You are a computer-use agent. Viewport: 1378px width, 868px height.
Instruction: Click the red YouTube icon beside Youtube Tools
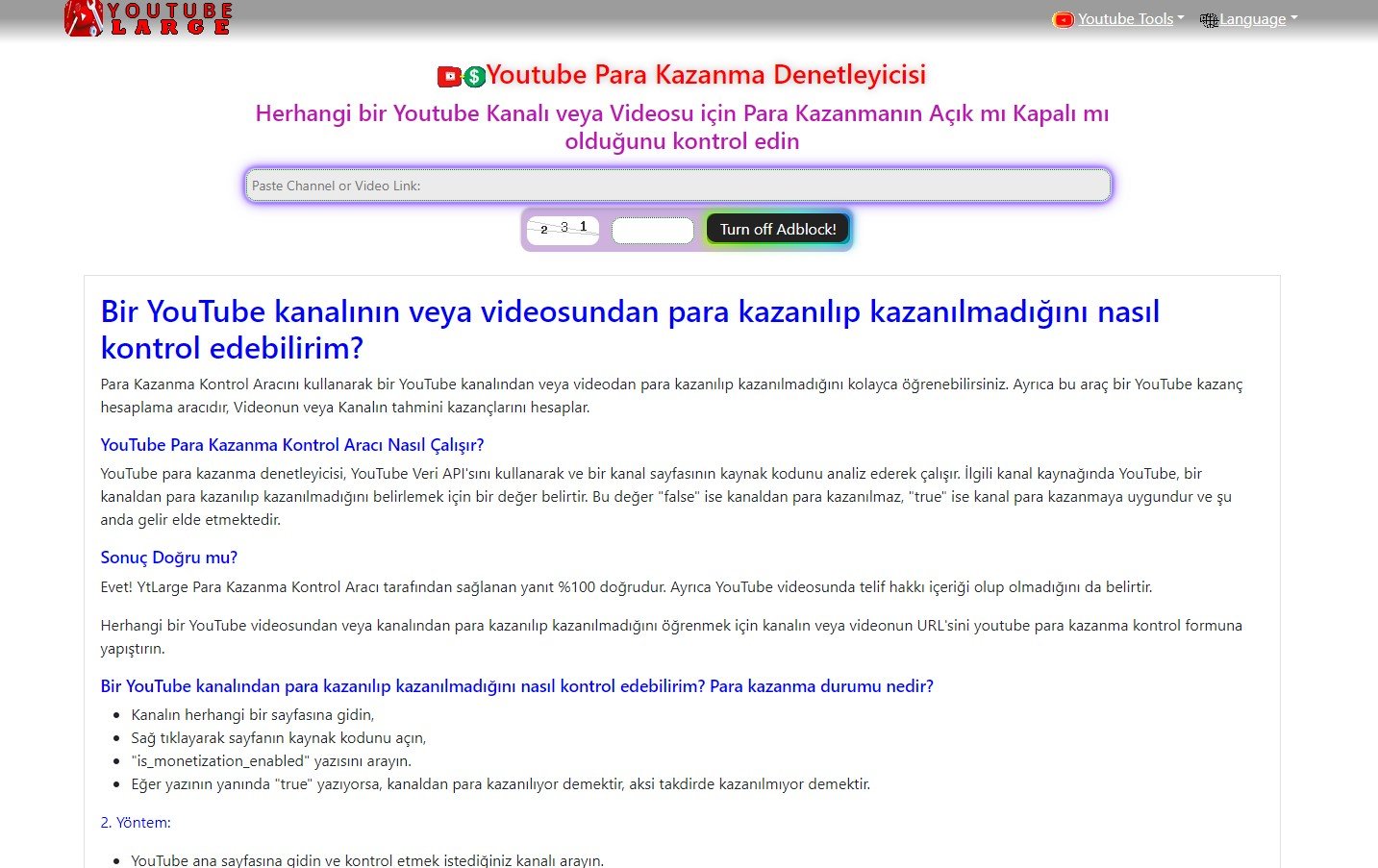coord(1063,19)
